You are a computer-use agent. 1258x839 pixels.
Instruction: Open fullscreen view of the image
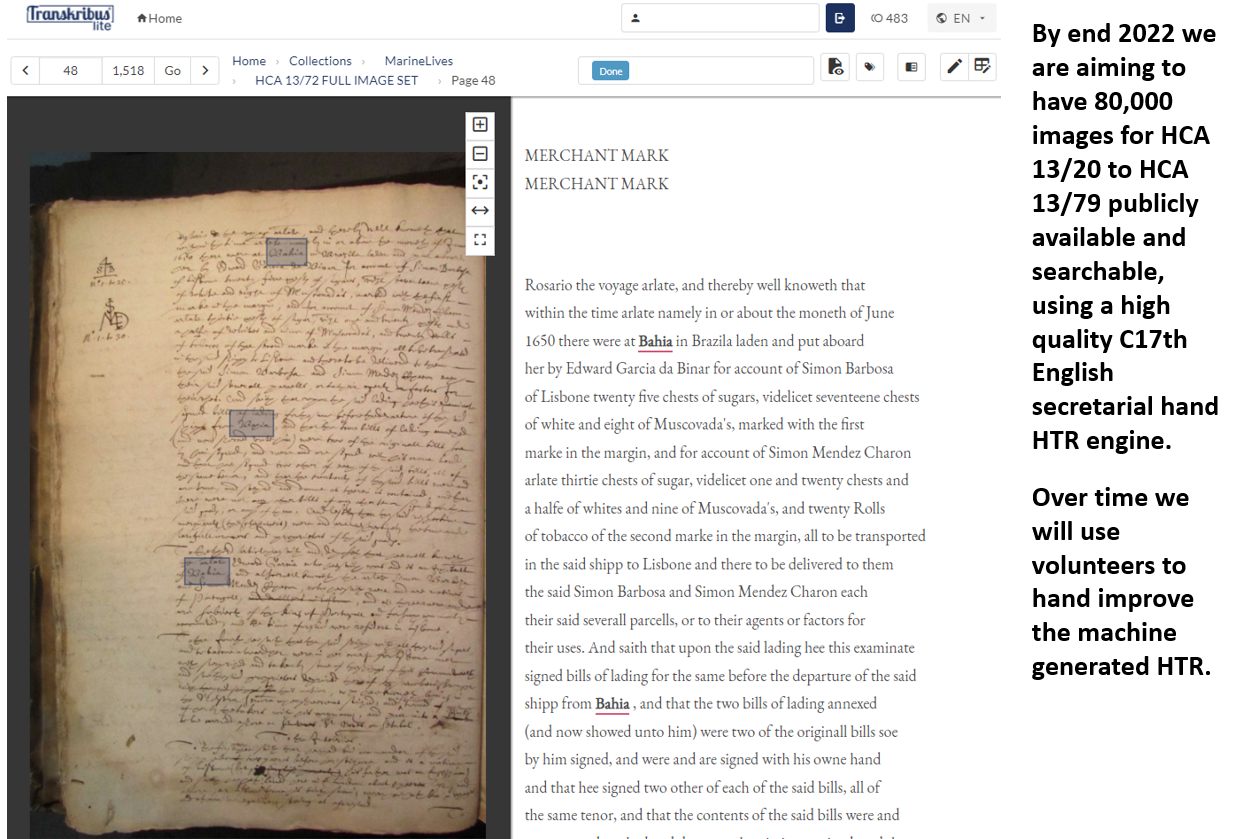480,240
